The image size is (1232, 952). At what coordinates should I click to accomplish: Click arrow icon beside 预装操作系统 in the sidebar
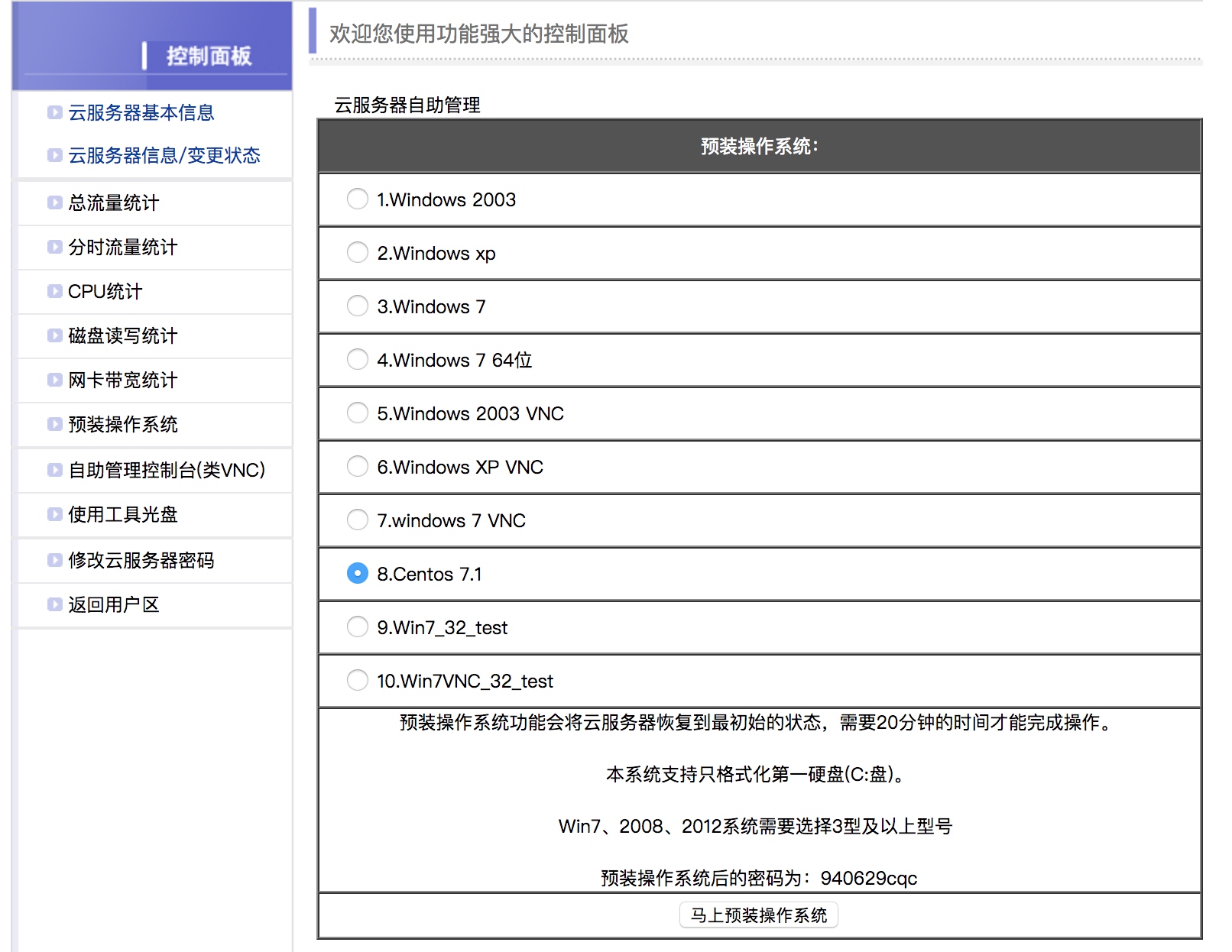[54, 424]
